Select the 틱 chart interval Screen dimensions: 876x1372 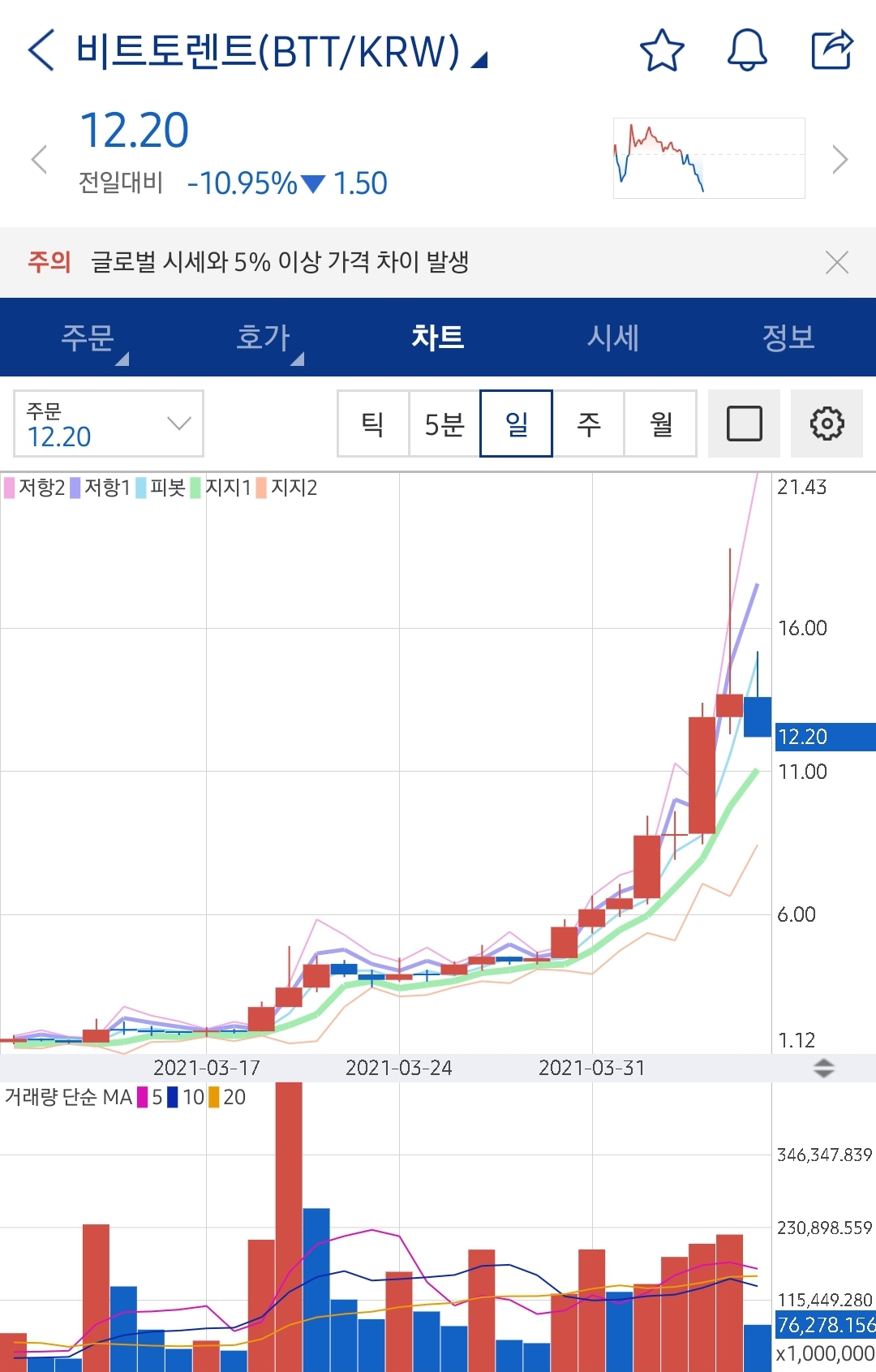[373, 424]
